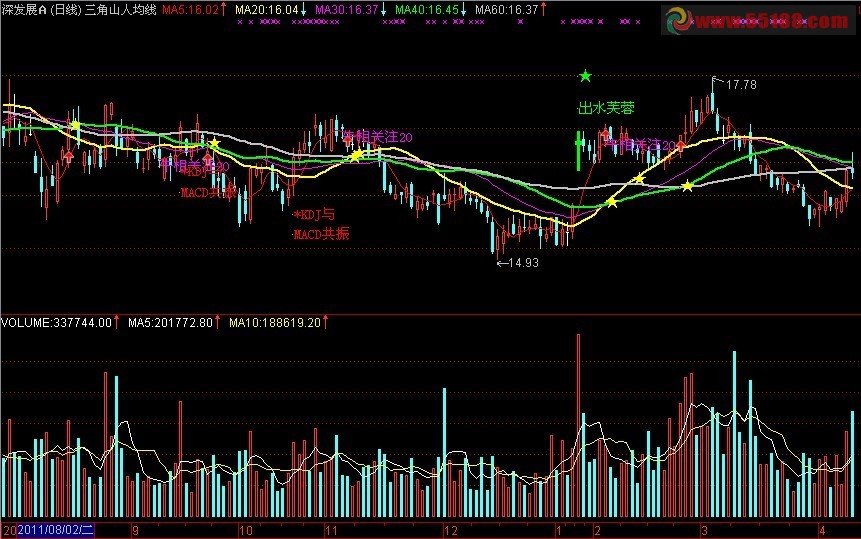
Task: Click the down arrow beside MA40:16.45
Action: (x=463, y=9)
